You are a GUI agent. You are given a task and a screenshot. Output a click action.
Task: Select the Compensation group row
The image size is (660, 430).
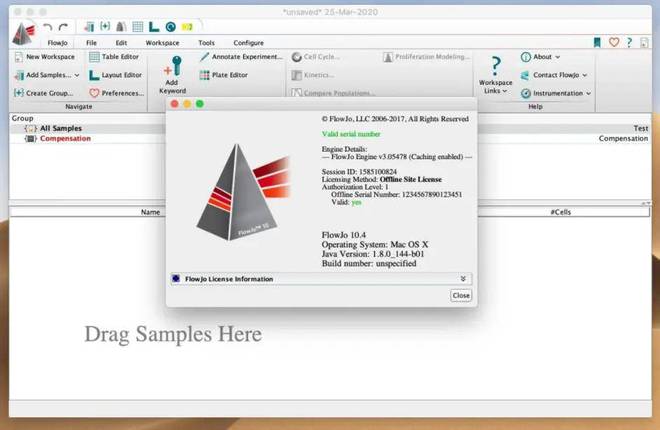tap(64, 138)
